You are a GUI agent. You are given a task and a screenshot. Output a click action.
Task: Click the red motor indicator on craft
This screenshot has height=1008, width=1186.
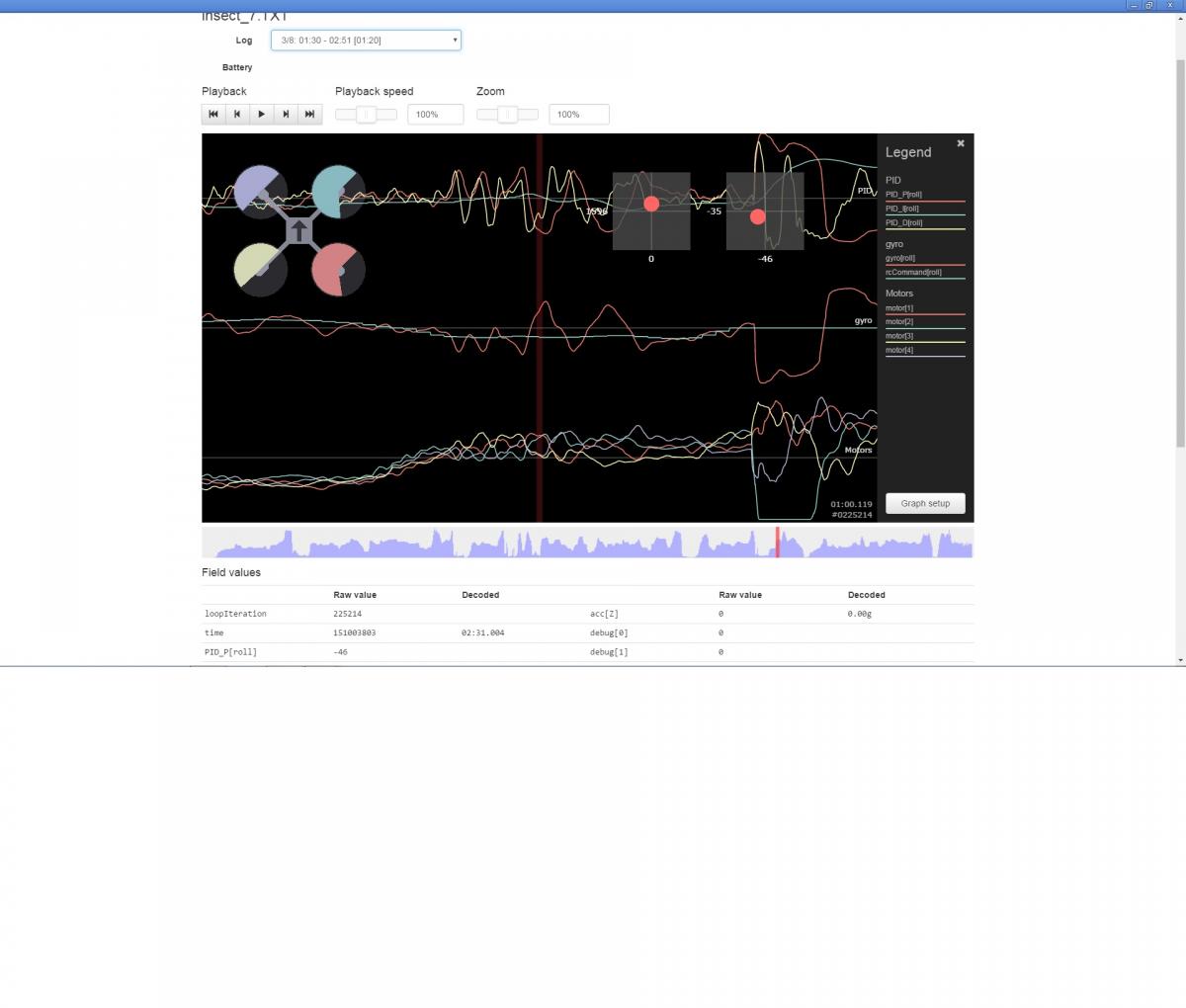coord(338,270)
